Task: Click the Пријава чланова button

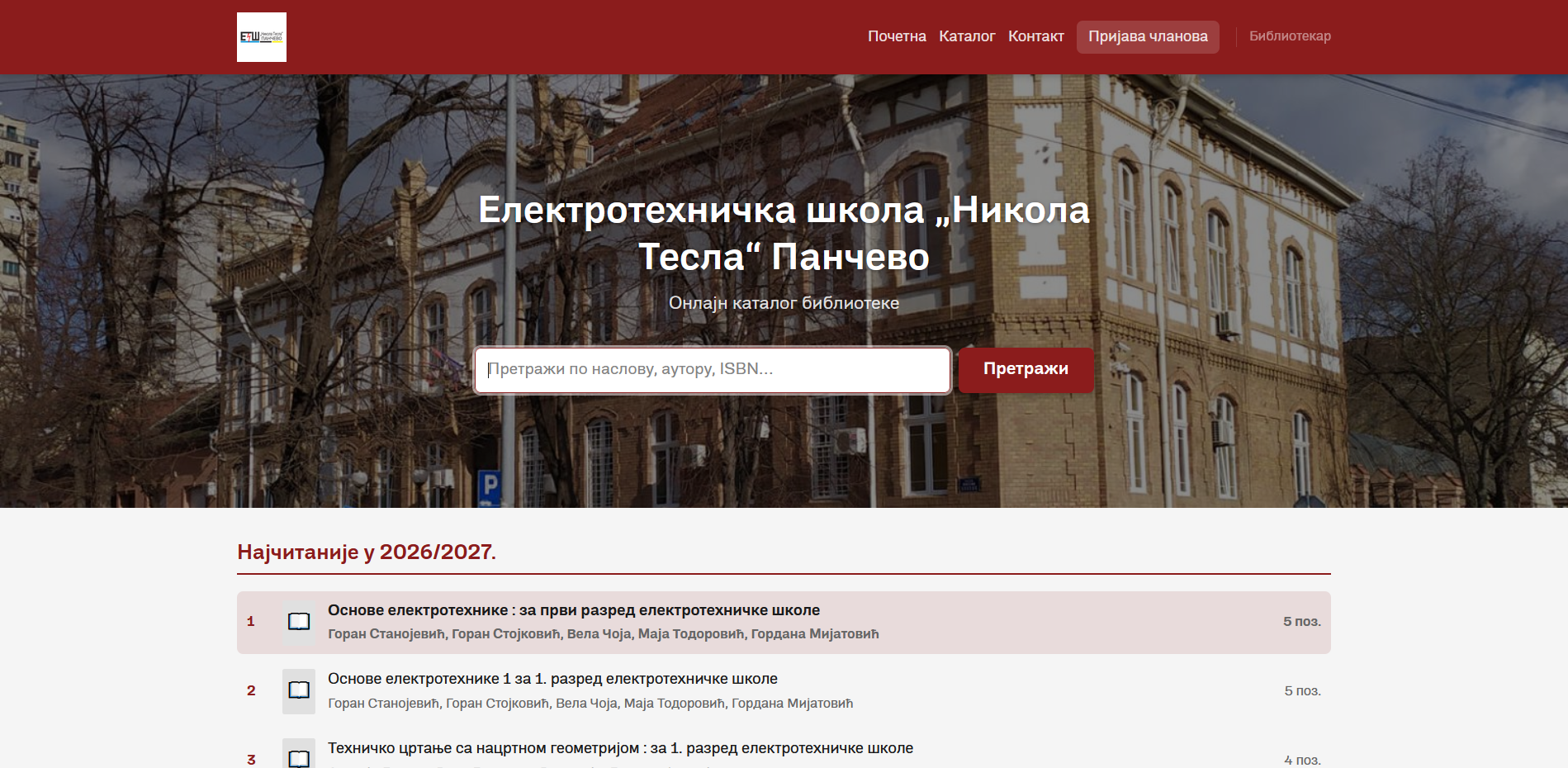Action: click(x=1148, y=37)
